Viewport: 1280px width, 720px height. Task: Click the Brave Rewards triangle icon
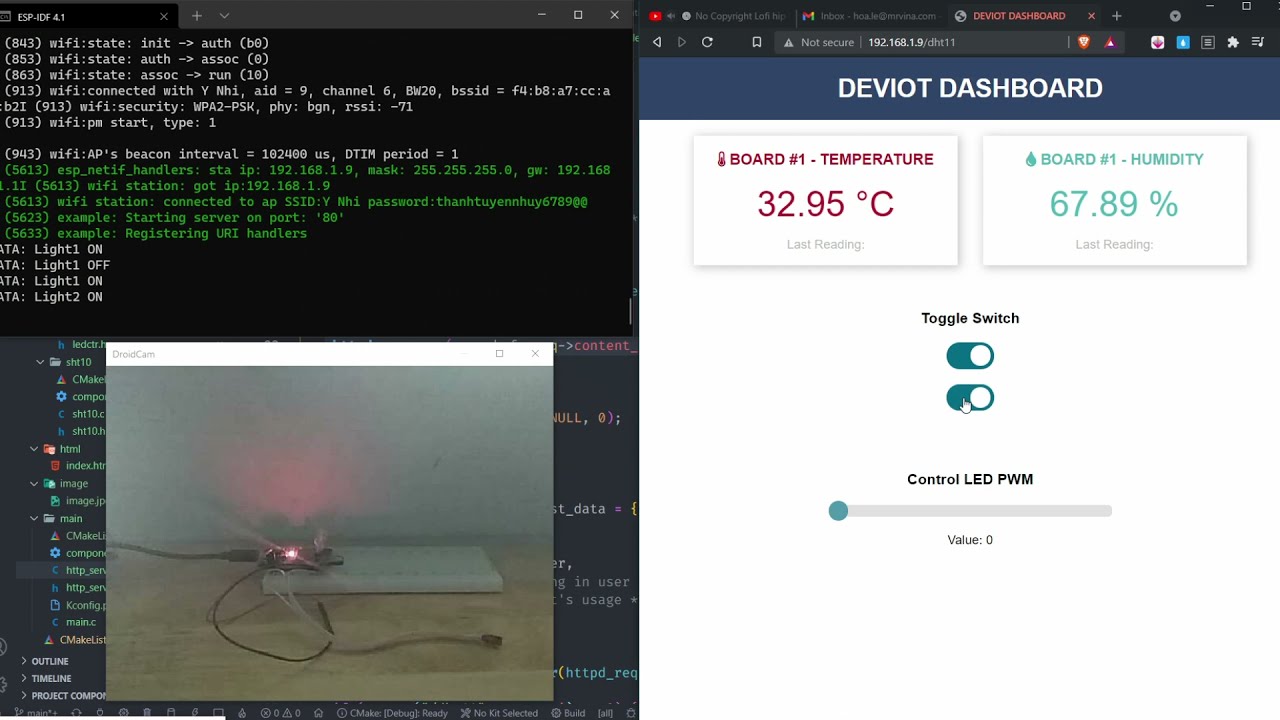point(1110,42)
